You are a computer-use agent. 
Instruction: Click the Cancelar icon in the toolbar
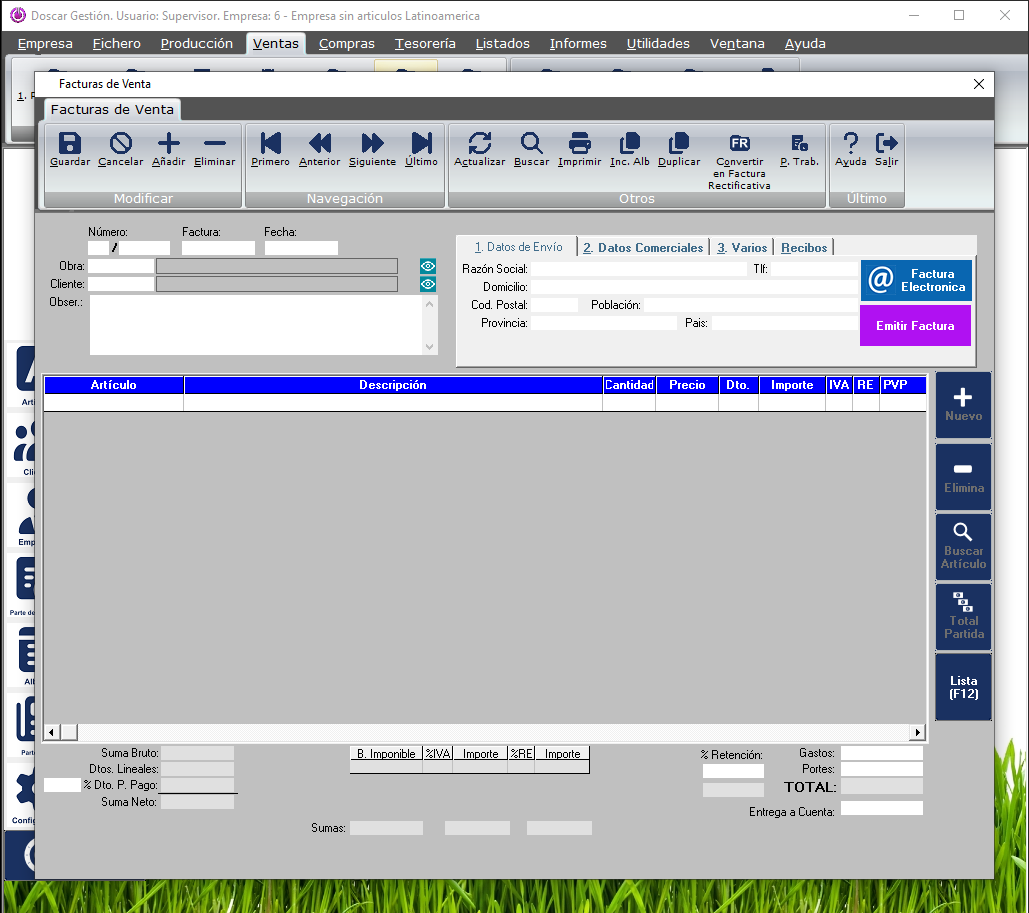click(x=120, y=144)
